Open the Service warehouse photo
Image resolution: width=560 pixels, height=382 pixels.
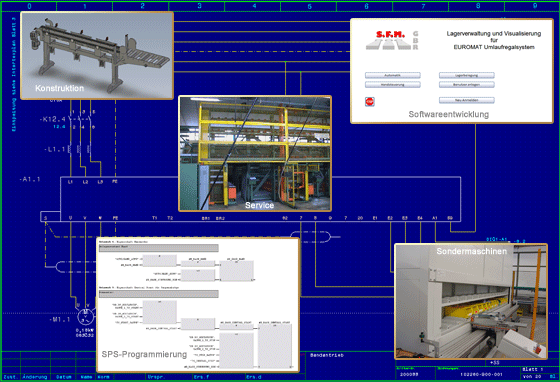point(255,154)
